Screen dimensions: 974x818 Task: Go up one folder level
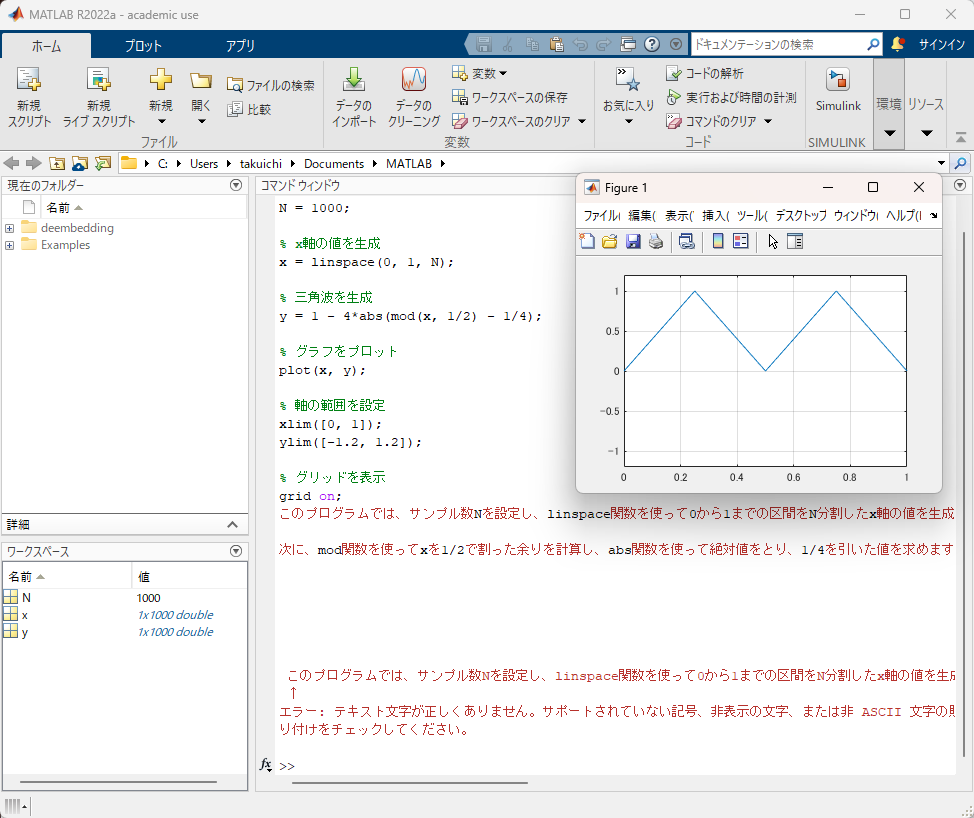click(x=57, y=163)
